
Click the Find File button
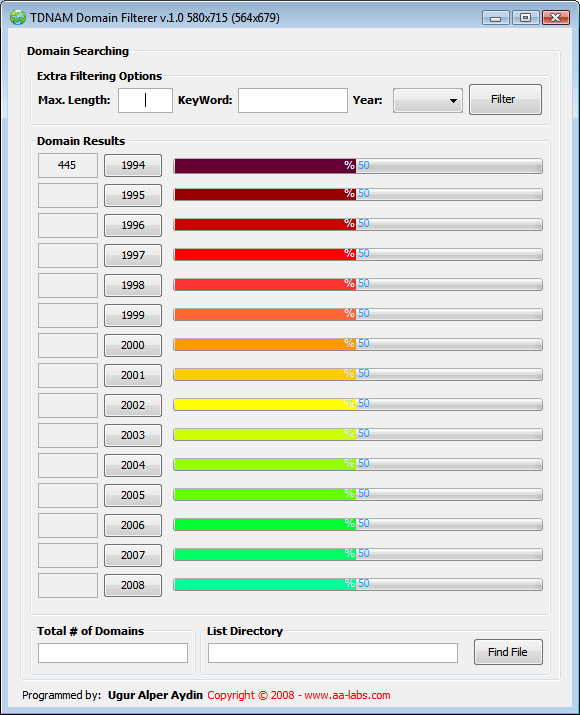click(x=508, y=652)
